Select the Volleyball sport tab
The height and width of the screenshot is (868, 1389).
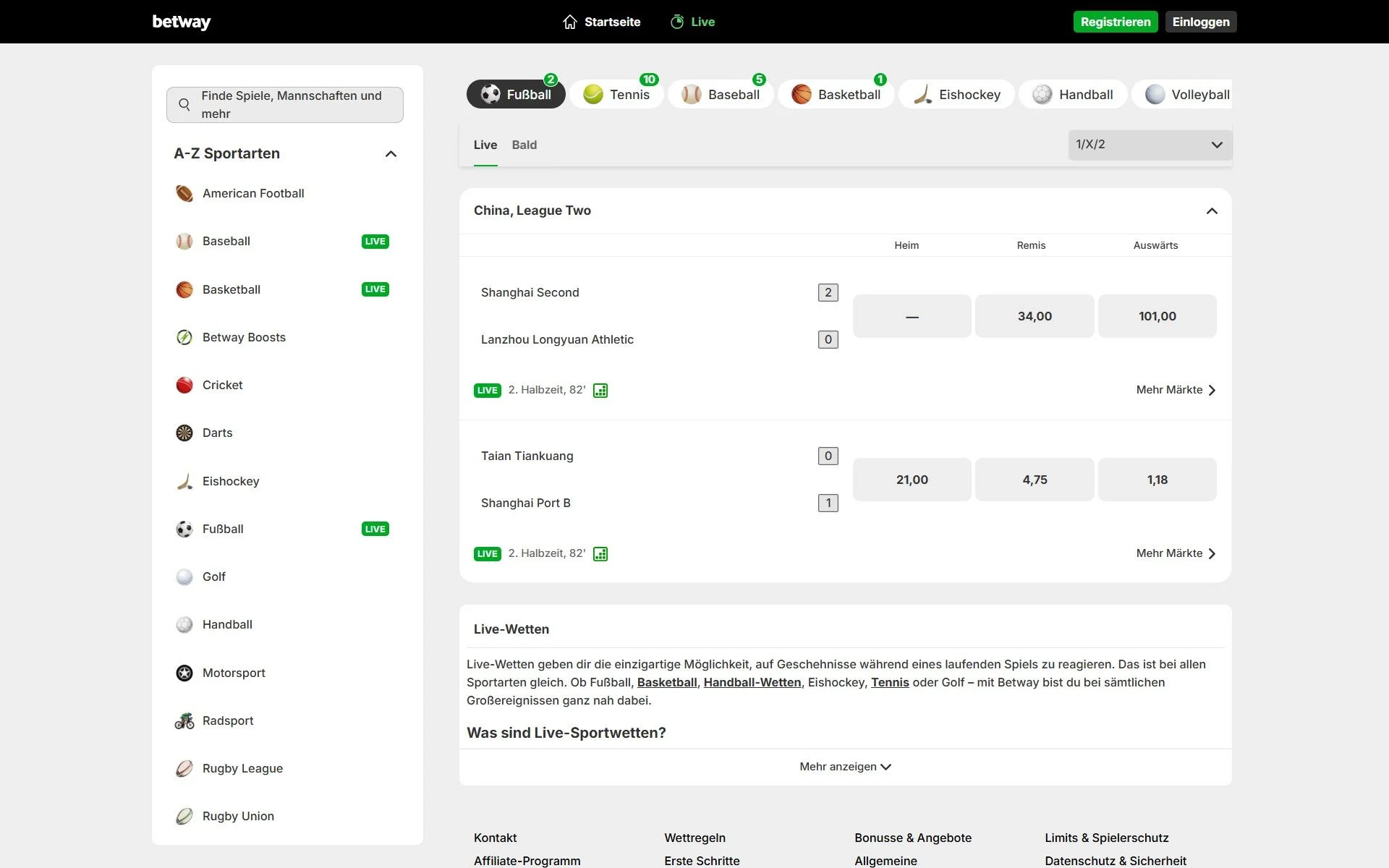[1182, 94]
